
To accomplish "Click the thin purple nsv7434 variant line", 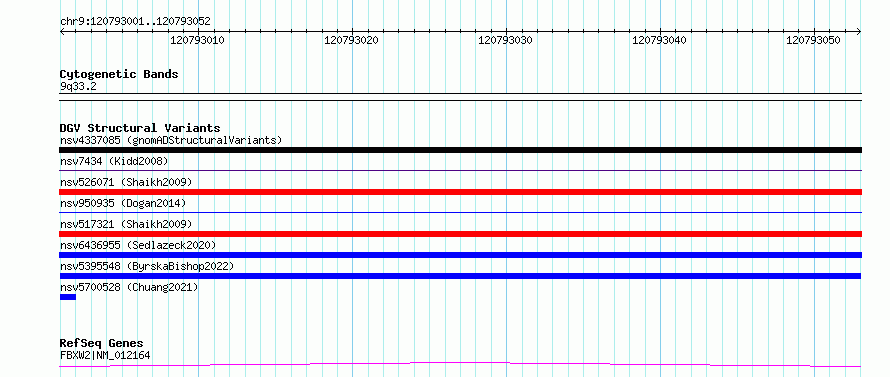I will click(x=460, y=170).
